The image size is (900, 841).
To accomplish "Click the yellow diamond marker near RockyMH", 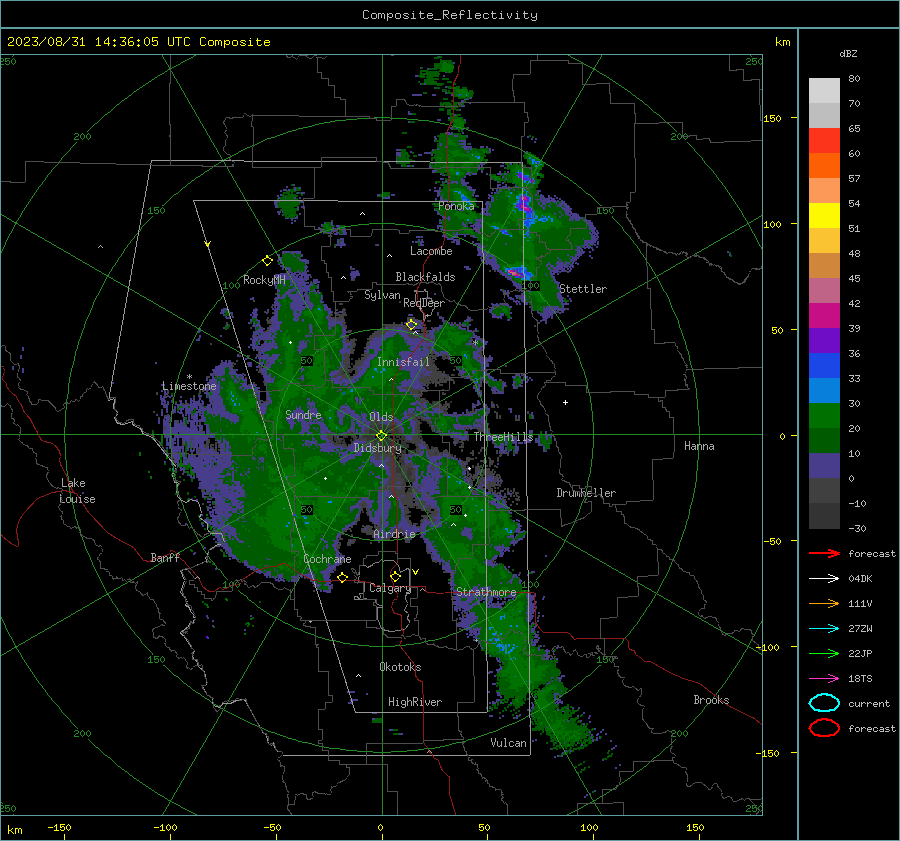I will (x=267, y=261).
